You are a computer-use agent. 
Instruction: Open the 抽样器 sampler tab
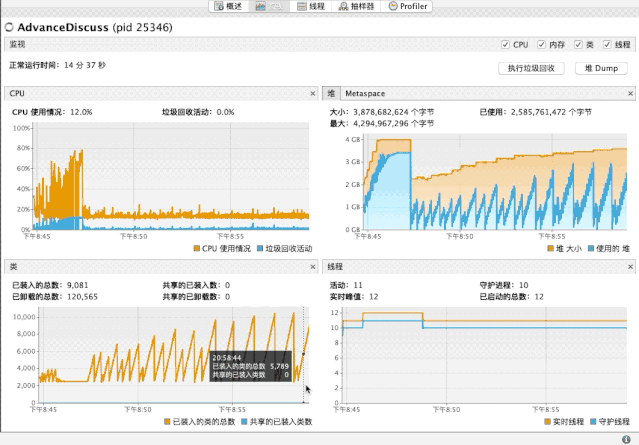(x=356, y=6)
